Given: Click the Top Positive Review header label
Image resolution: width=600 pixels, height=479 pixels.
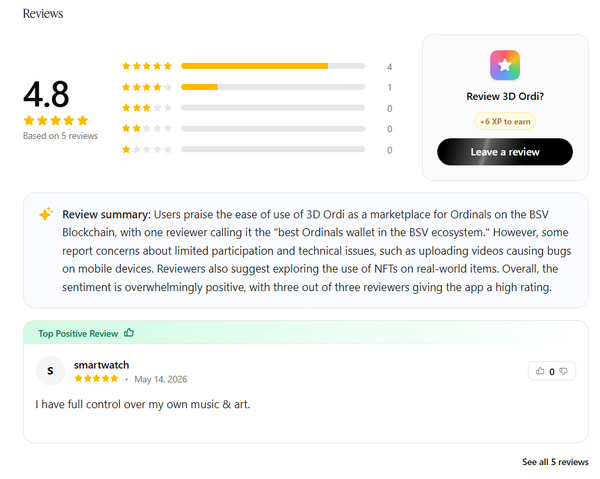Looking at the screenshot, I should (78, 333).
